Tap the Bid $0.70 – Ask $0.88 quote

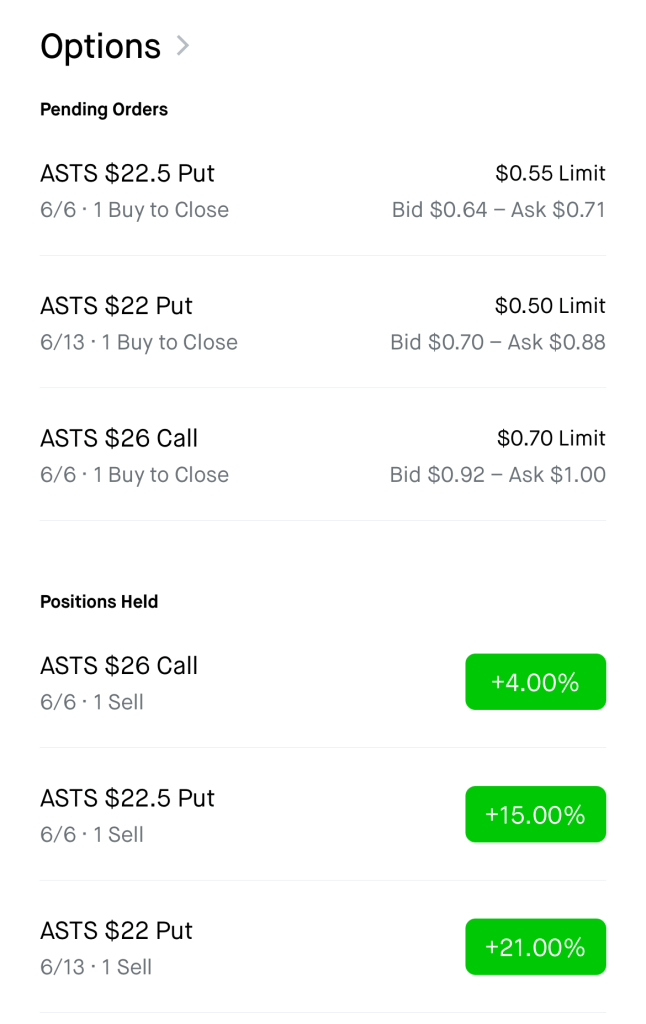pyautogui.click(x=497, y=342)
